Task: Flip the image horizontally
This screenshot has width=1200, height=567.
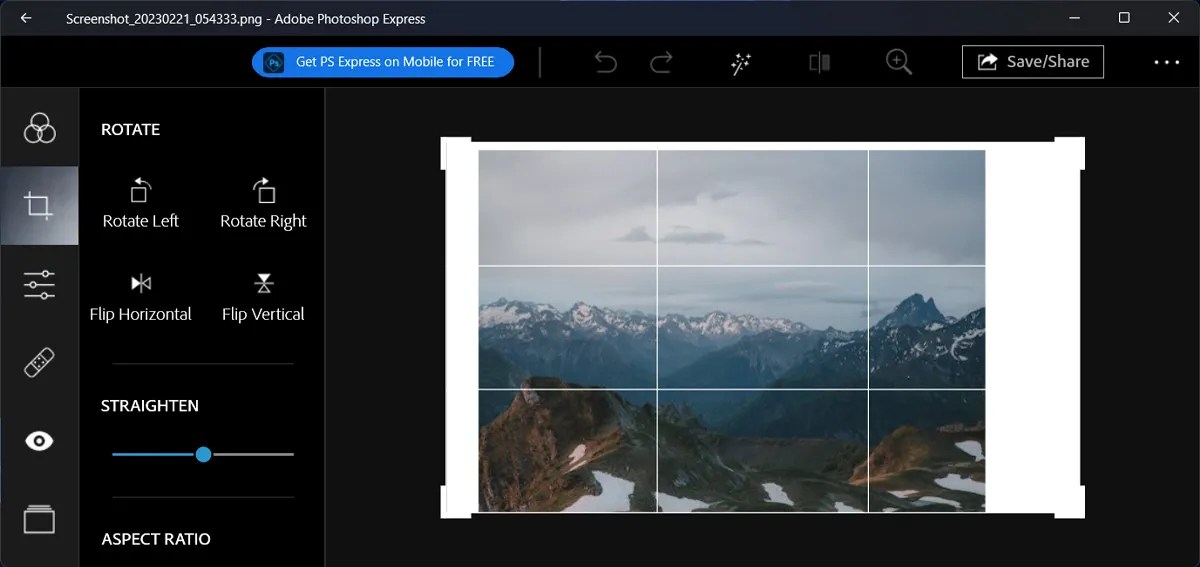Action: pyautogui.click(x=140, y=297)
